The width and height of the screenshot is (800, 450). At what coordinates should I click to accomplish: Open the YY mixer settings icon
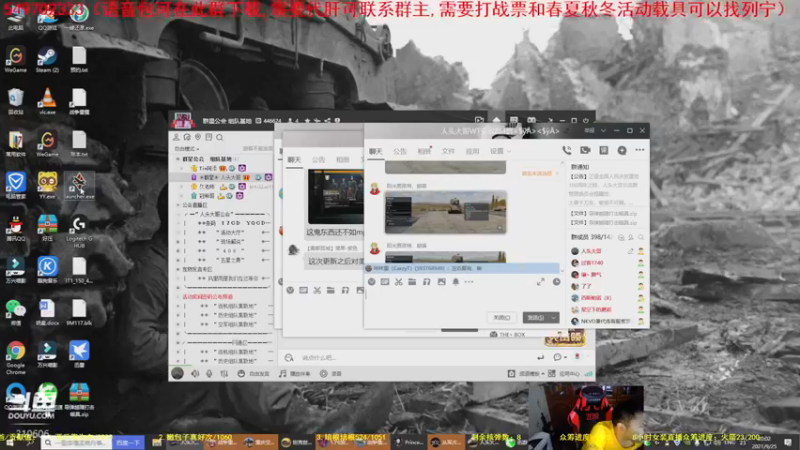224,374
